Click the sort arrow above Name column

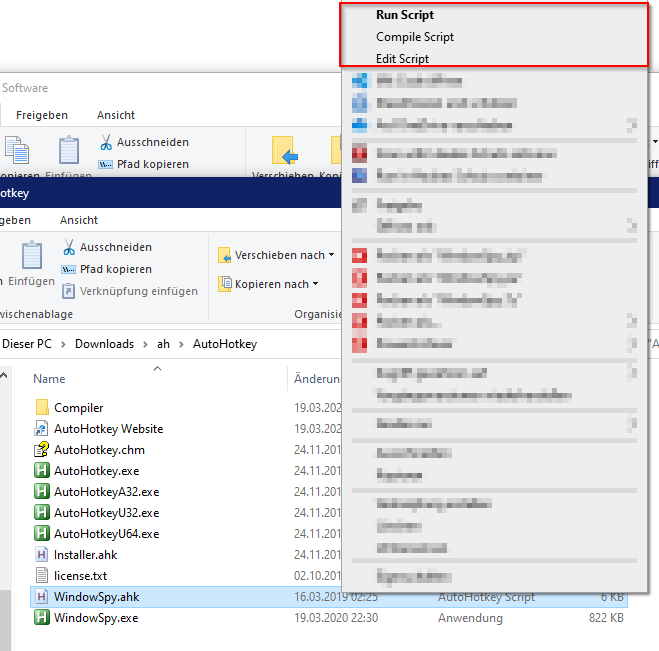pyautogui.click(x=158, y=369)
